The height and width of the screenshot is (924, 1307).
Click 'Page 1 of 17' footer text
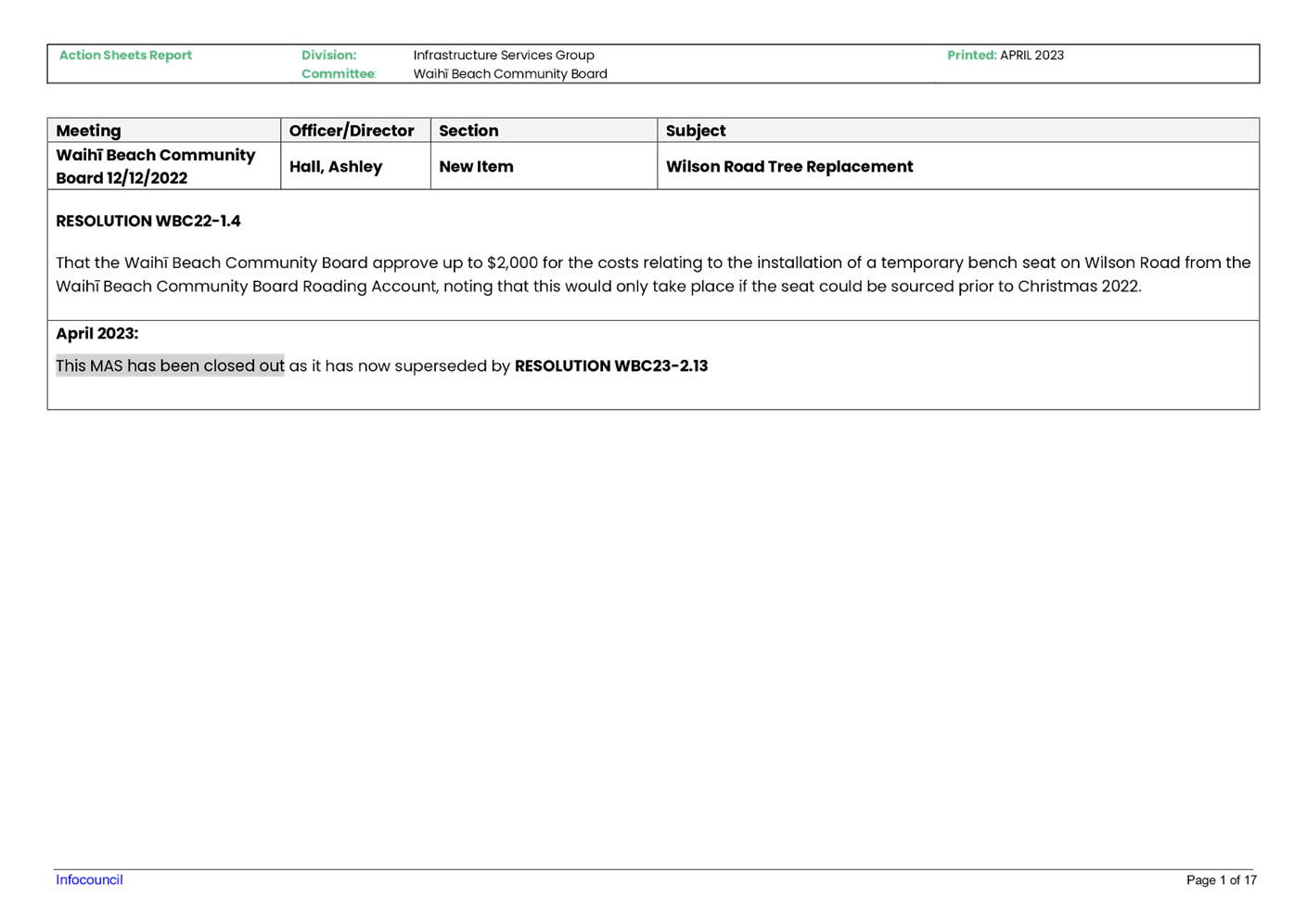(x=1222, y=879)
